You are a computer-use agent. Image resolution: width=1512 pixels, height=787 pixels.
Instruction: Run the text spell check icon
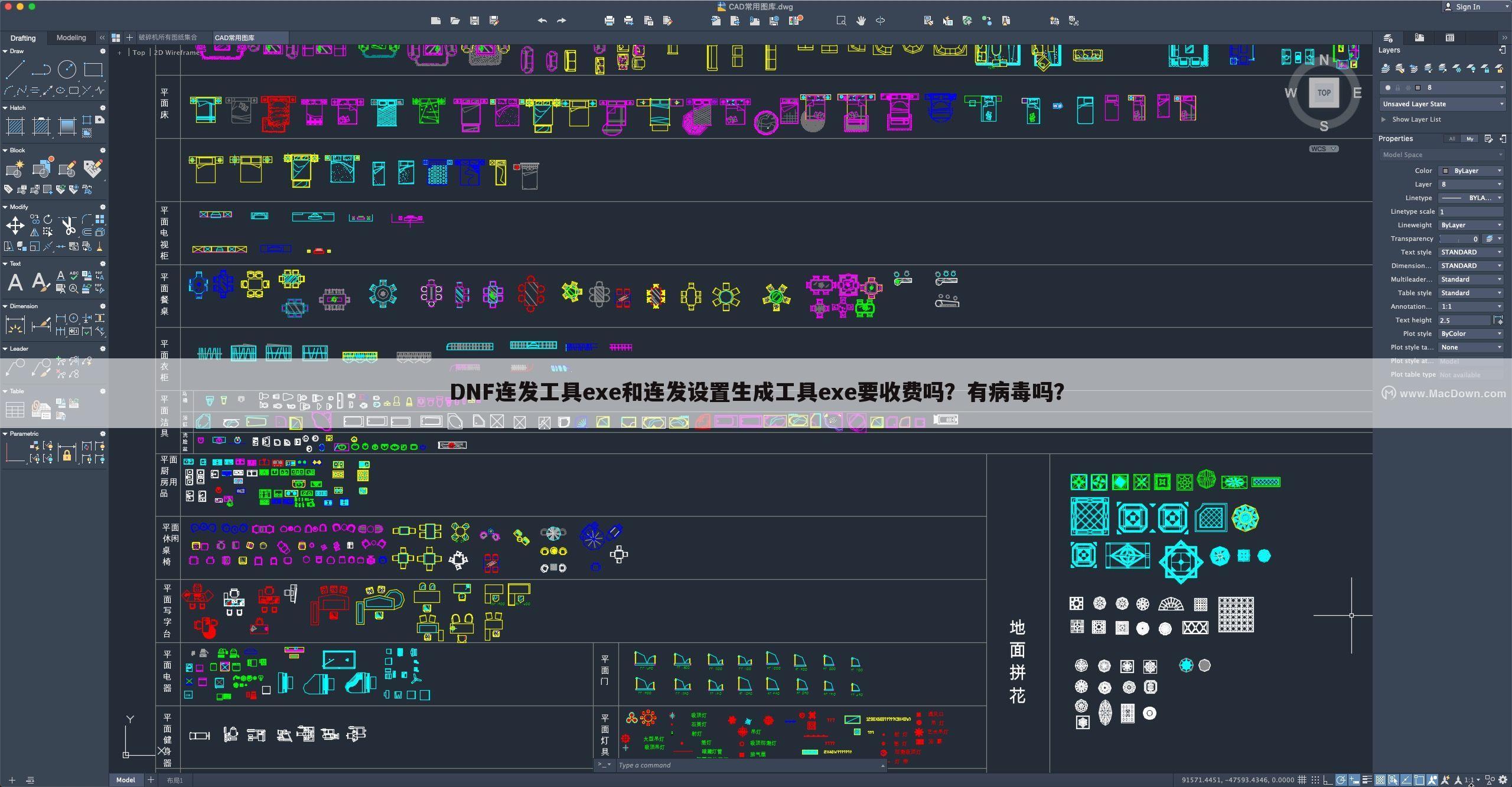click(74, 275)
